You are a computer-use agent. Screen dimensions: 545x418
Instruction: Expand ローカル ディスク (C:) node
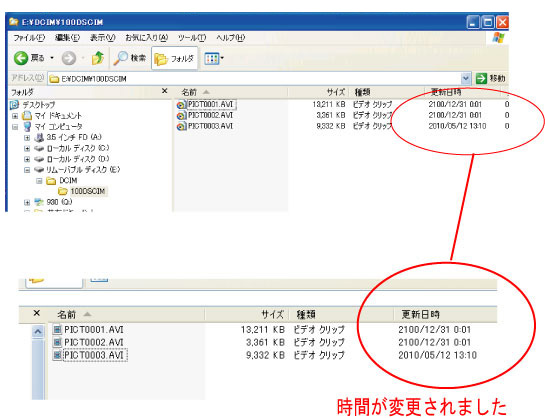click(27, 148)
